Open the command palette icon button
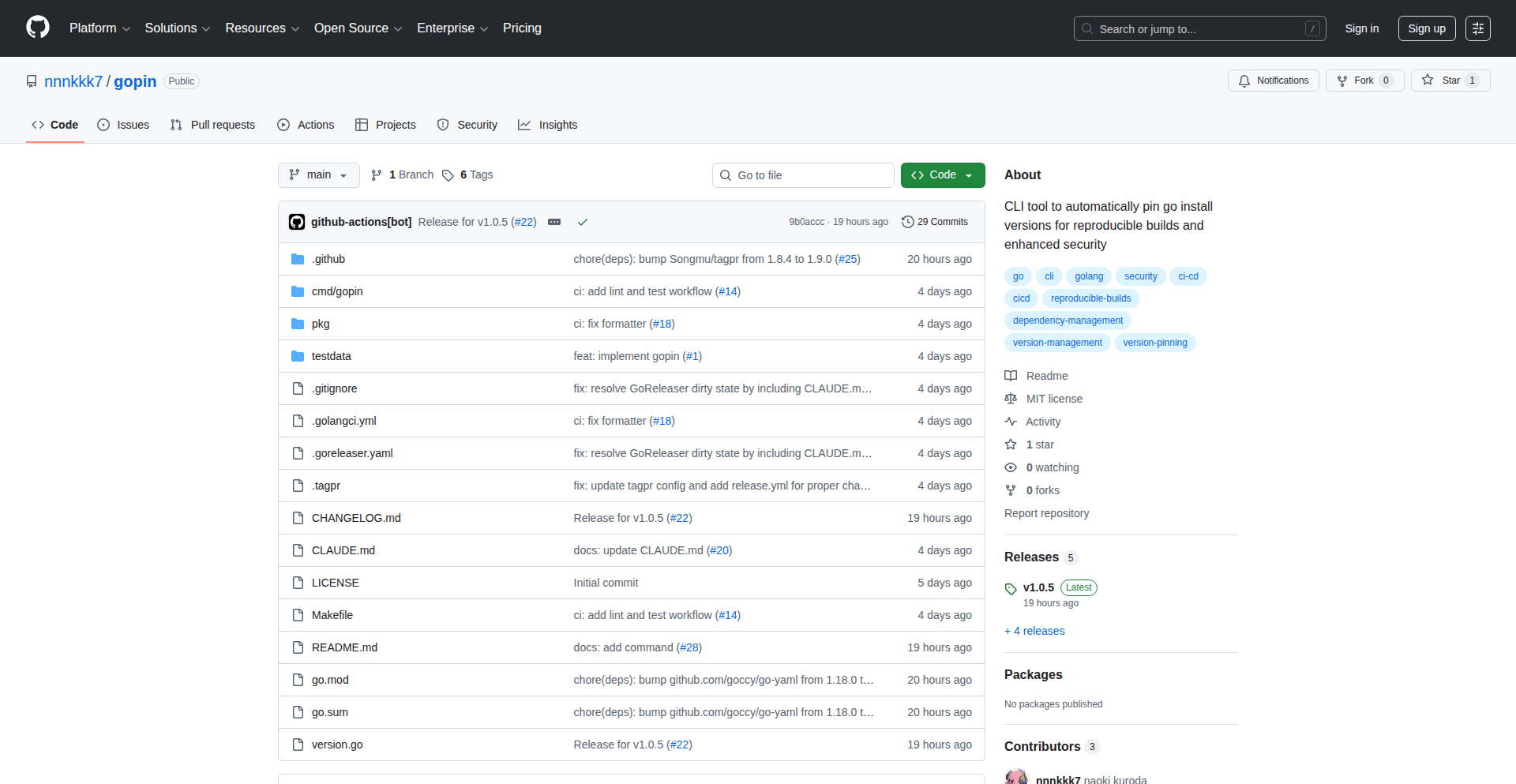The width and height of the screenshot is (1516, 784). click(1477, 28)
